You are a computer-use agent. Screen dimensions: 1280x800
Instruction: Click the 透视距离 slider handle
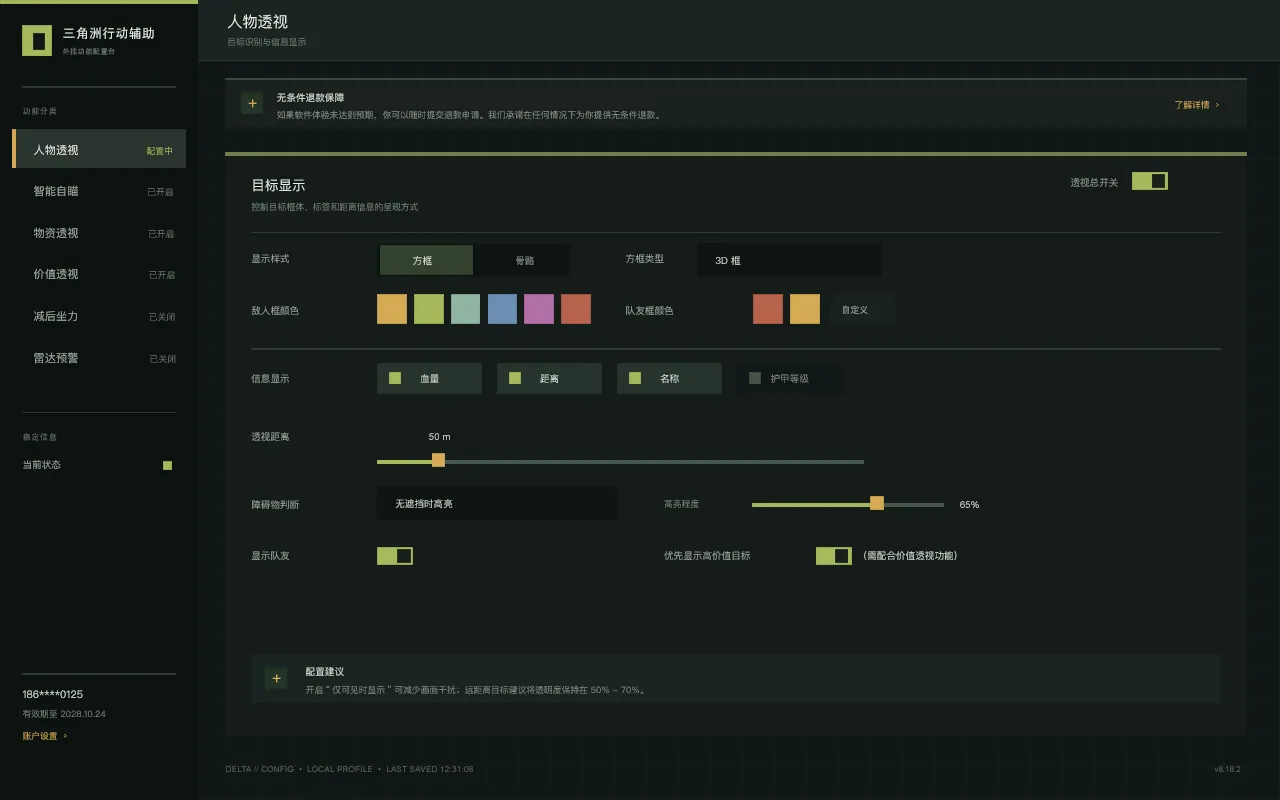point(438,460)
